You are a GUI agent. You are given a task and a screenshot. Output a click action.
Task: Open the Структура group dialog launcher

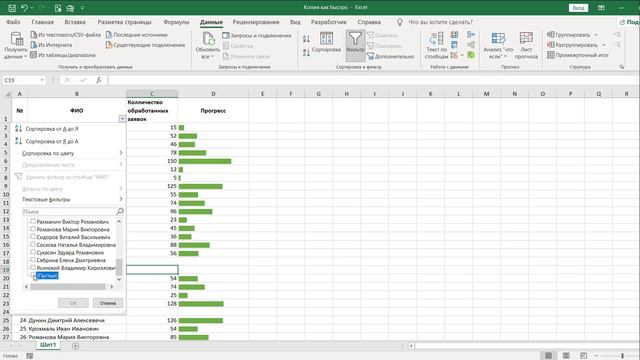tap(622, 67)
